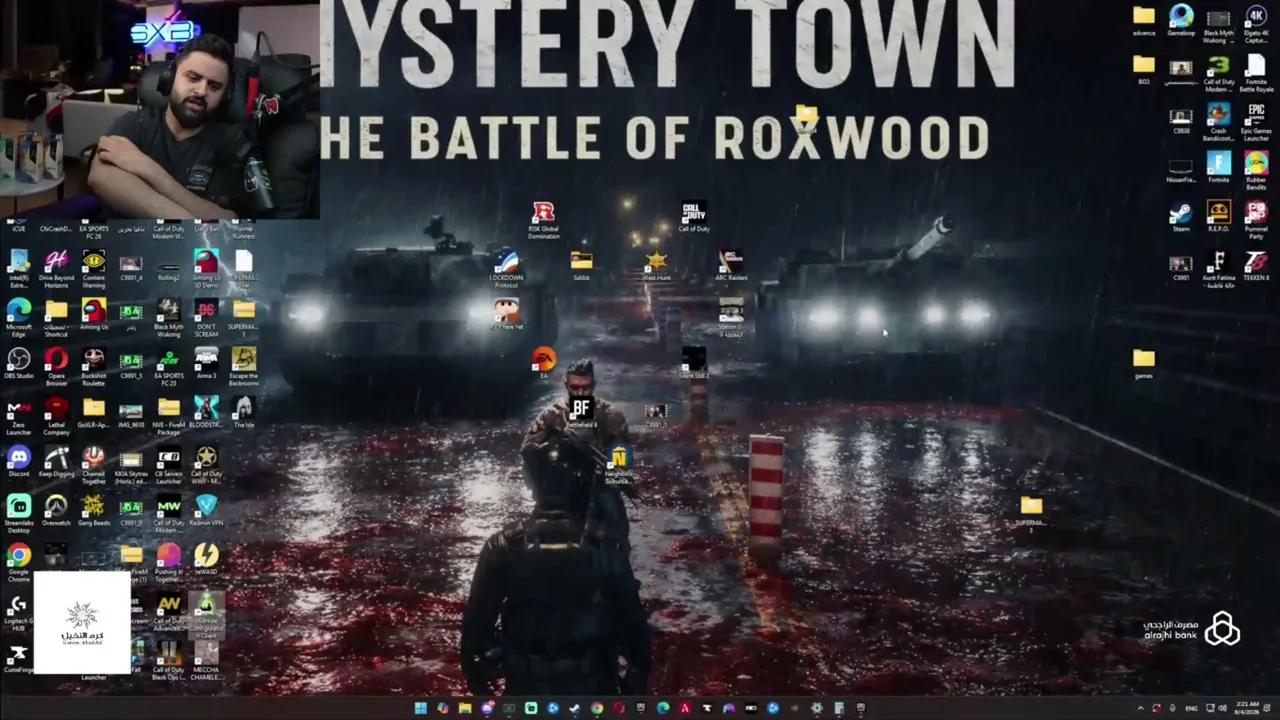Viewport: 1280px width, 720px height.
Task: Click the West Hunt desktop icon
Action: [656, 264]
